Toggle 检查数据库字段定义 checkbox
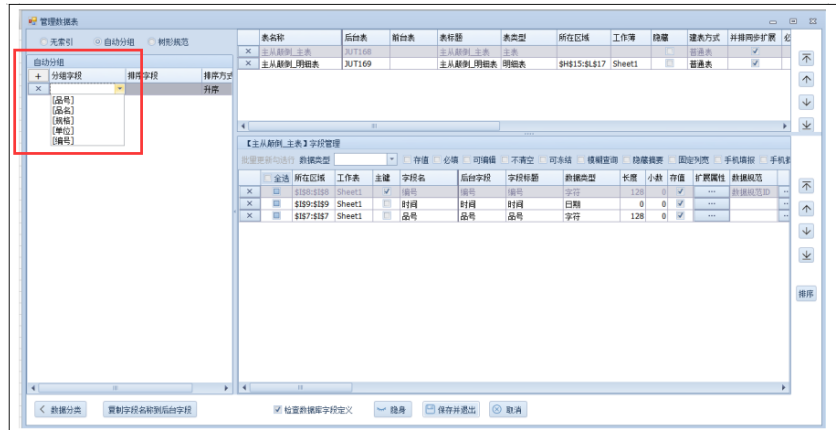The image size is (836, 430). (278, 410)
